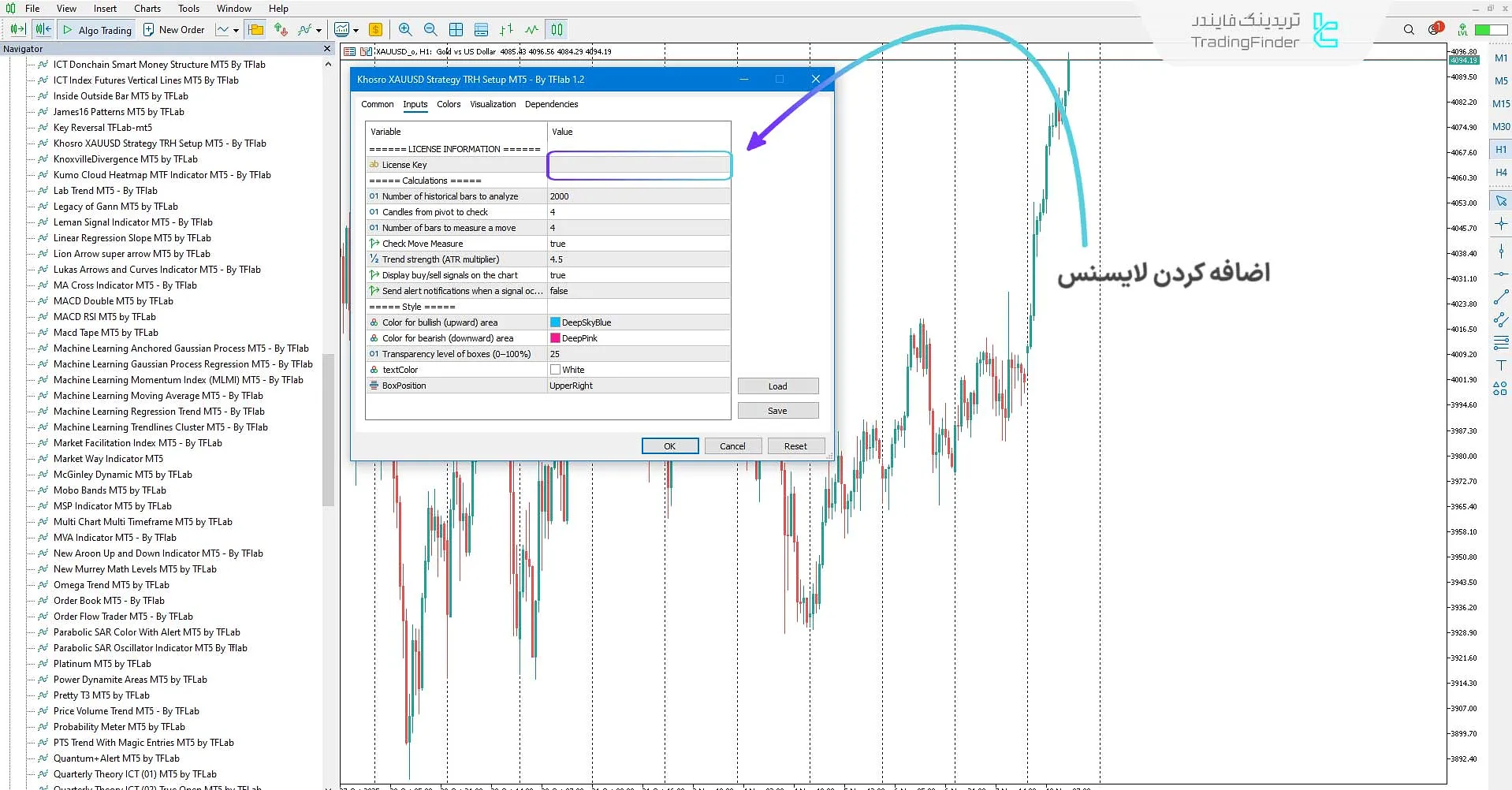Switch to the Colors tab
This screenshot has height=790, width=1512.
[x=448, y=104]
